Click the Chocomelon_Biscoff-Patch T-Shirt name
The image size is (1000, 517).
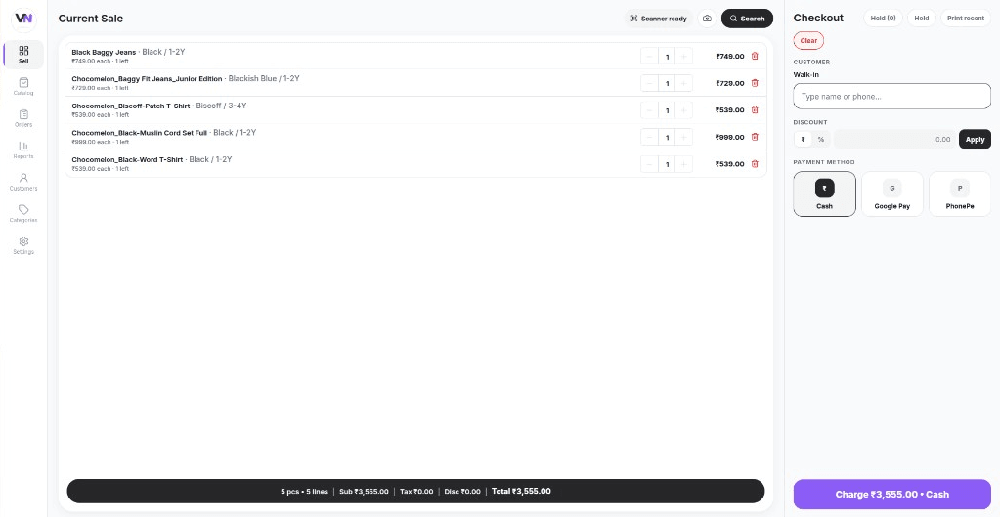[131, 106]
